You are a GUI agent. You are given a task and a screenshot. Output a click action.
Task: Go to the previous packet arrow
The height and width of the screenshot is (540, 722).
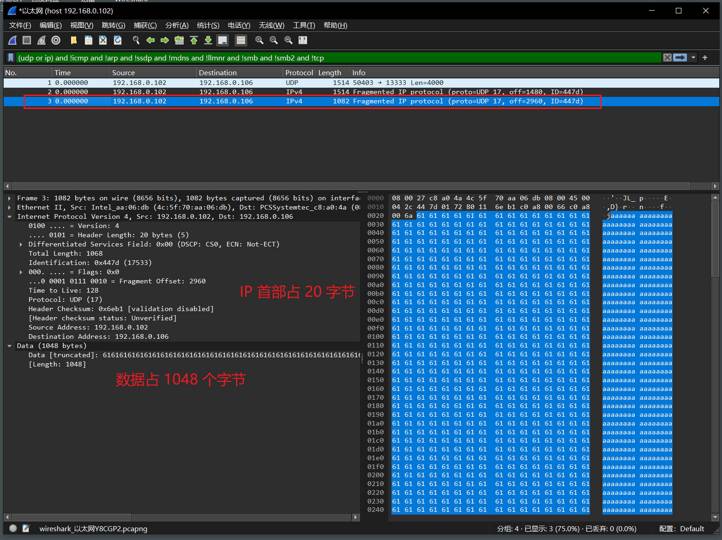(x=150, y=41)
